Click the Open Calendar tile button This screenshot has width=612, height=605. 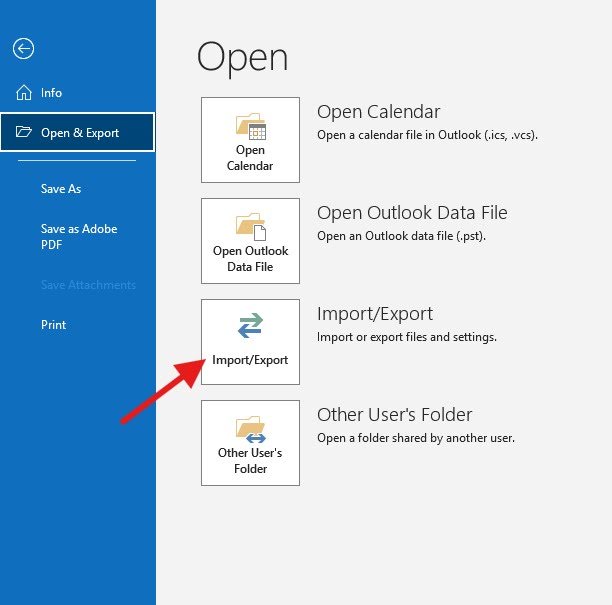tap(250, 140)
